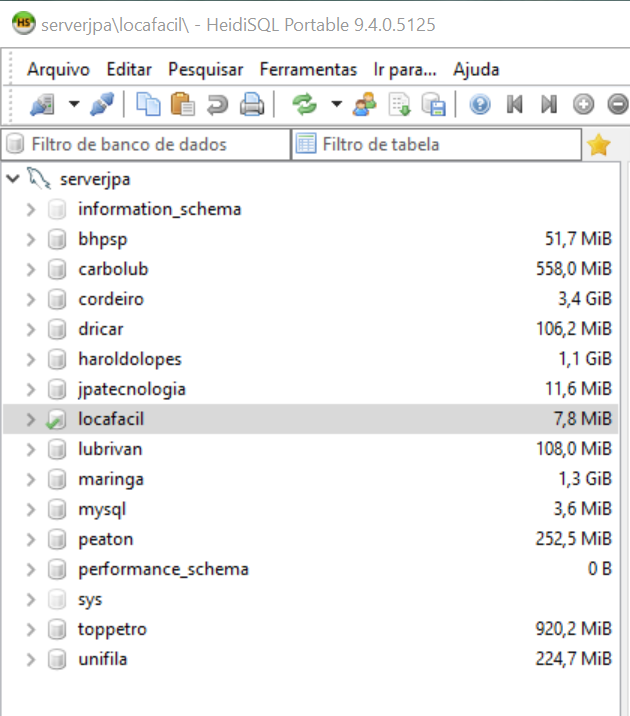Select the carbolub database
This screenshot has width=630, height=716.
(113, 269)
